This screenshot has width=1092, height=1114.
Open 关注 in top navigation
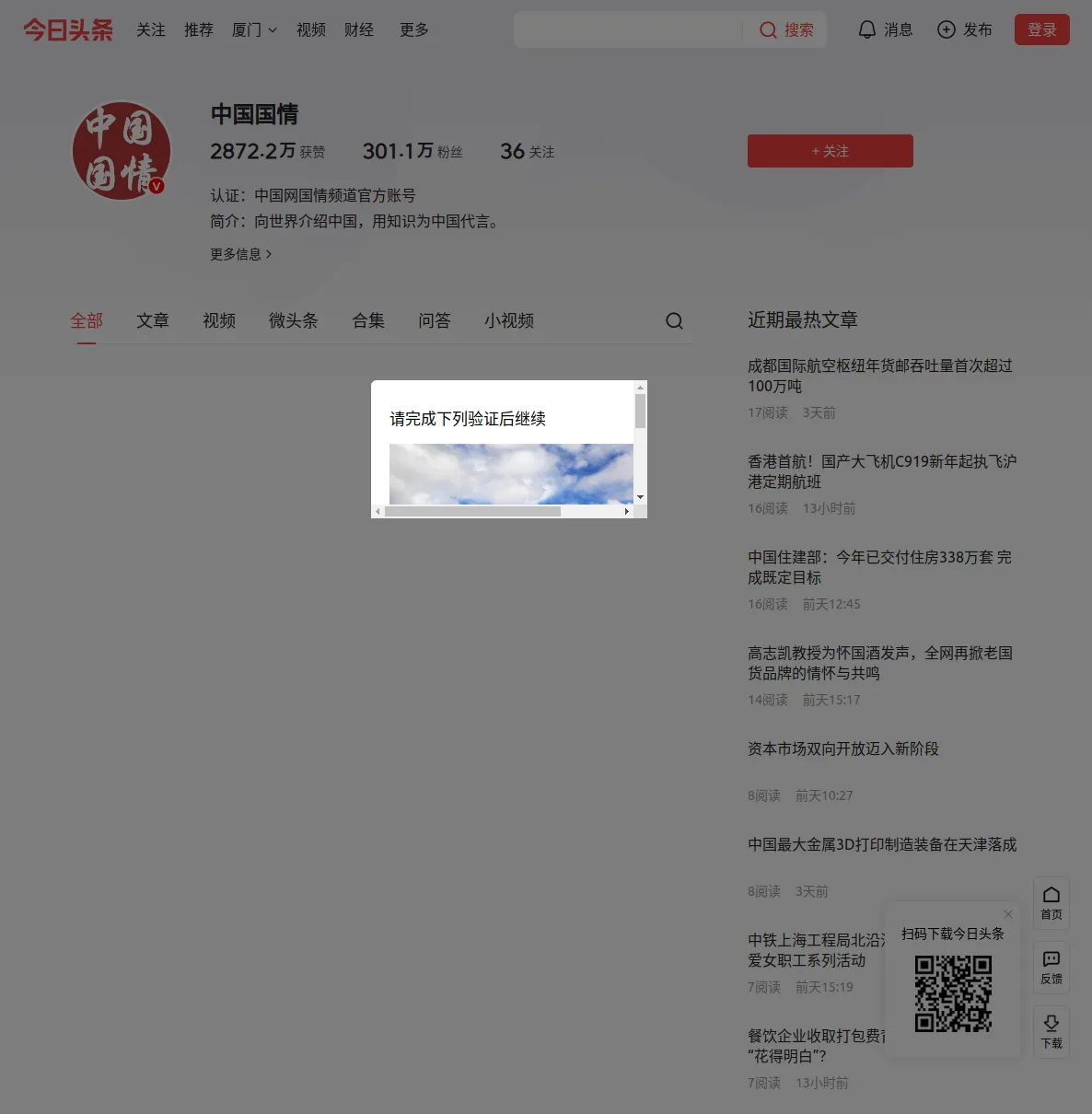click(151, 30)
